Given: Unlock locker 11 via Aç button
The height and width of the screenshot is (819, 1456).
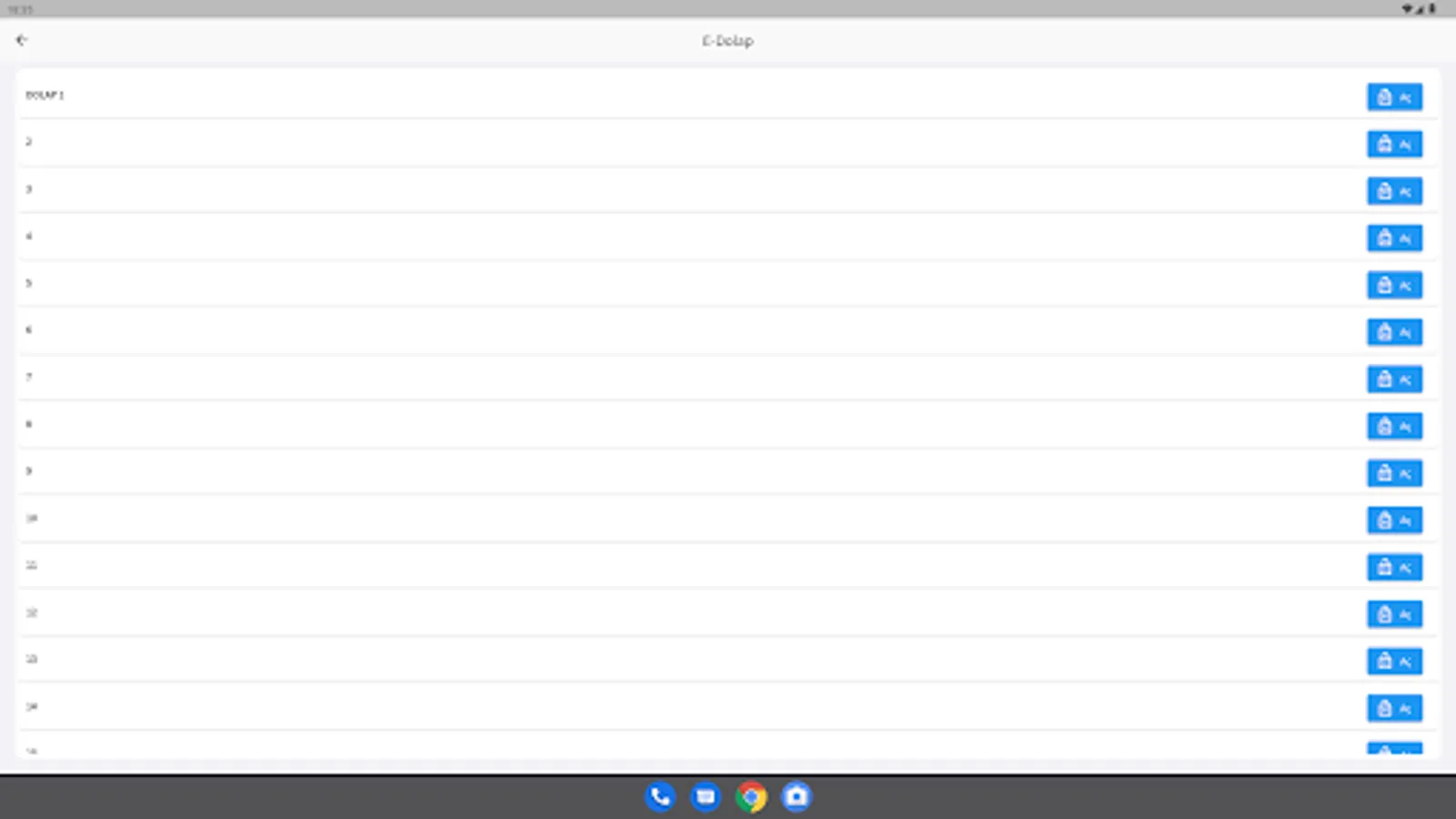Looking at the screenshot, I should pyautogui.click(x=1394, y=567).
